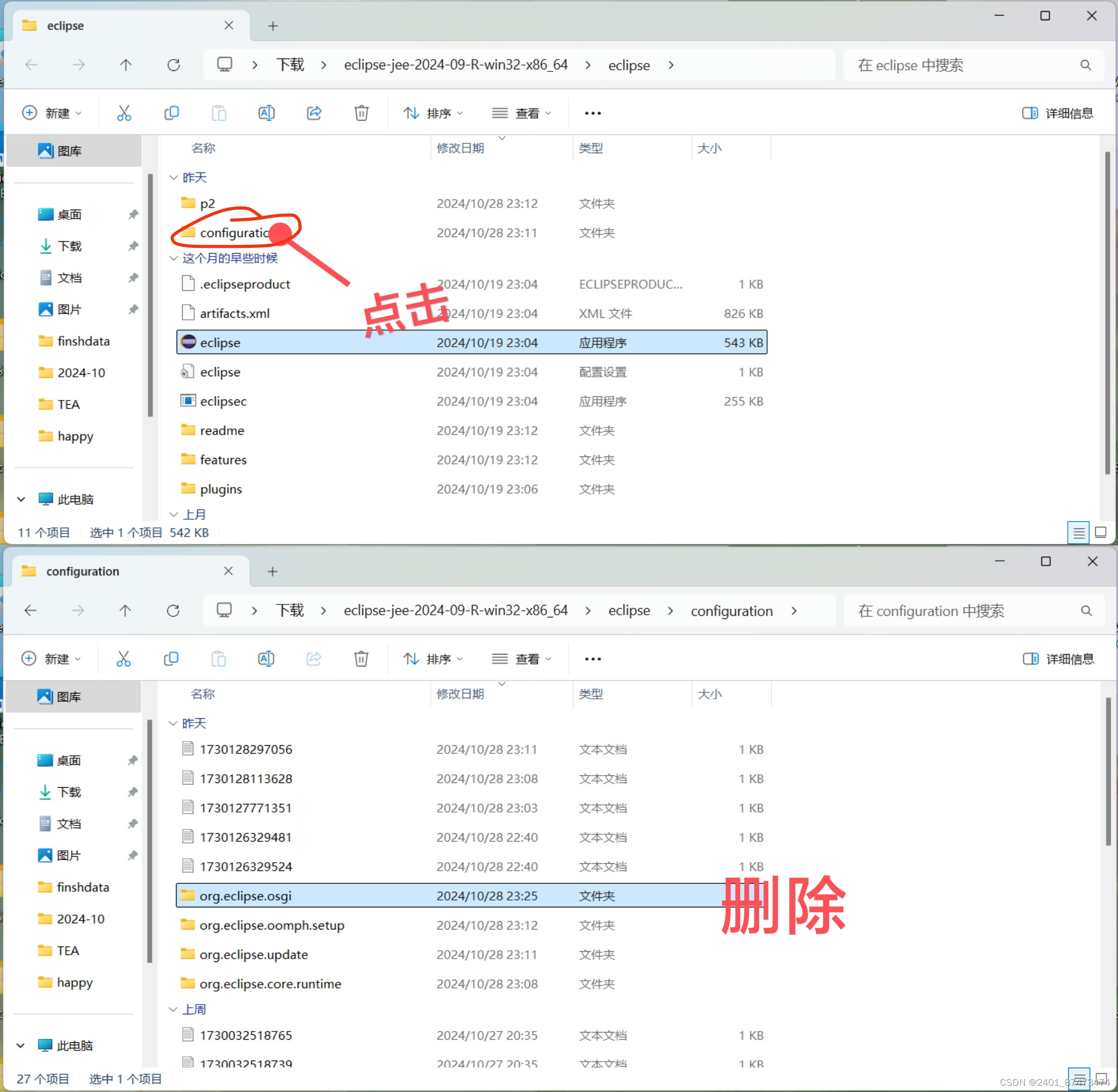Click the share icon in top eclipse window
Screen dimensions: 1118x1092
pyautogui.click(x=314, y=113)
